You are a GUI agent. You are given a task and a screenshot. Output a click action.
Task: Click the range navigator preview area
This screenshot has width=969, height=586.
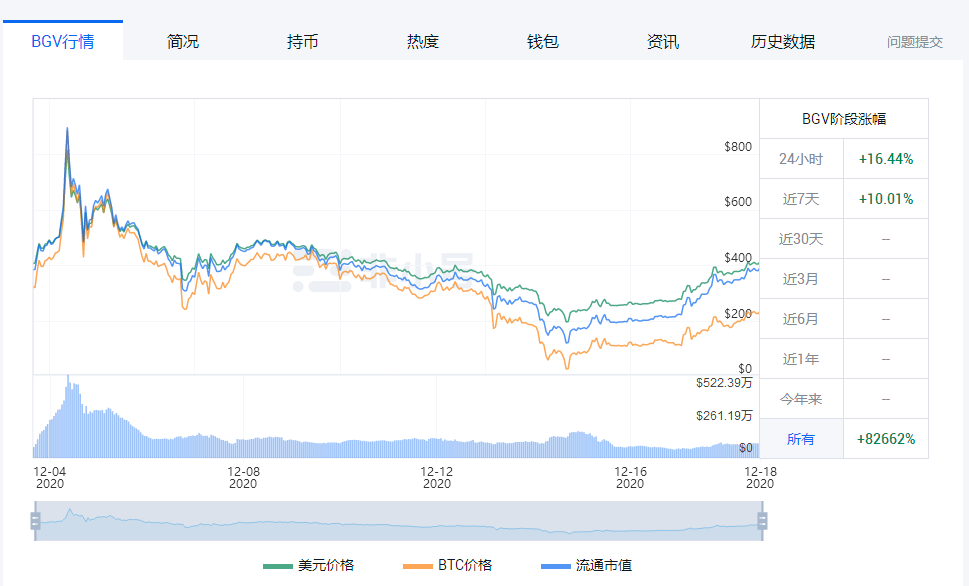click(x=399, y=521)
